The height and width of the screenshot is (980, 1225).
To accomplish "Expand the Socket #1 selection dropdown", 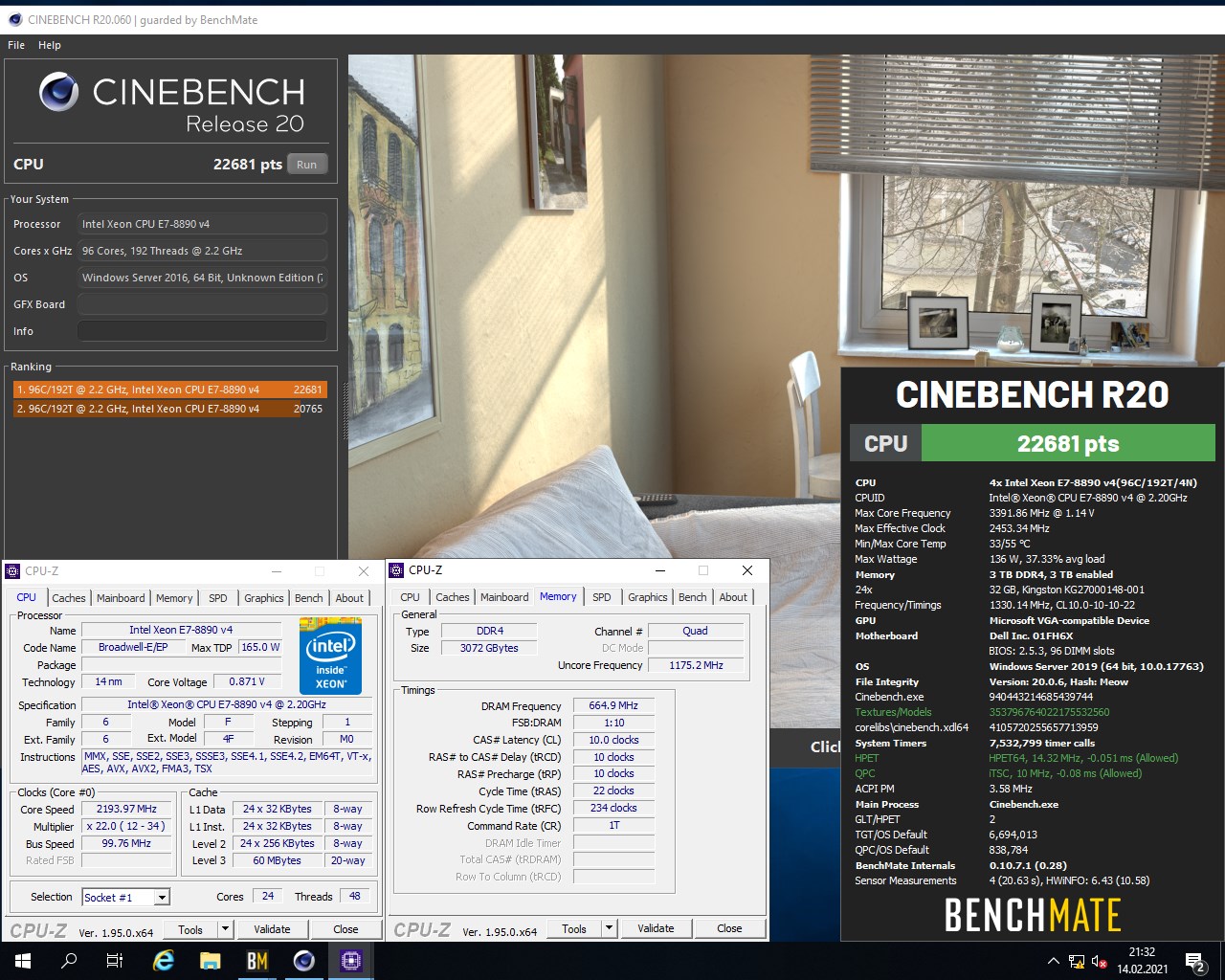I will (x=162, y=898).
